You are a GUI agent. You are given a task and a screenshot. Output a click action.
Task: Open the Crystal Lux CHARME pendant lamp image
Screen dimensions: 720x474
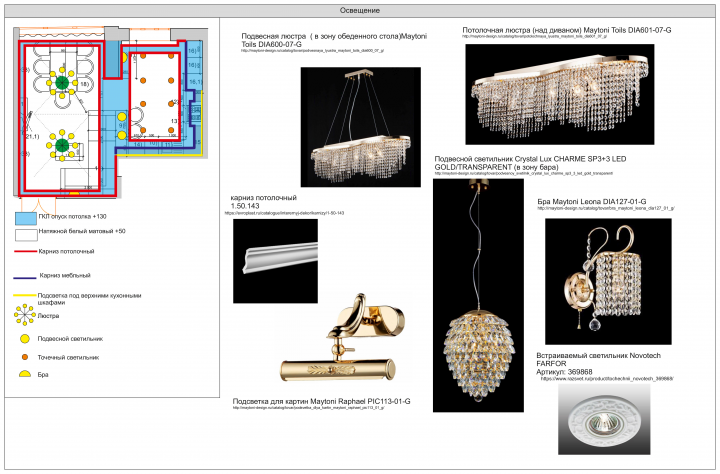coord(478,295)
